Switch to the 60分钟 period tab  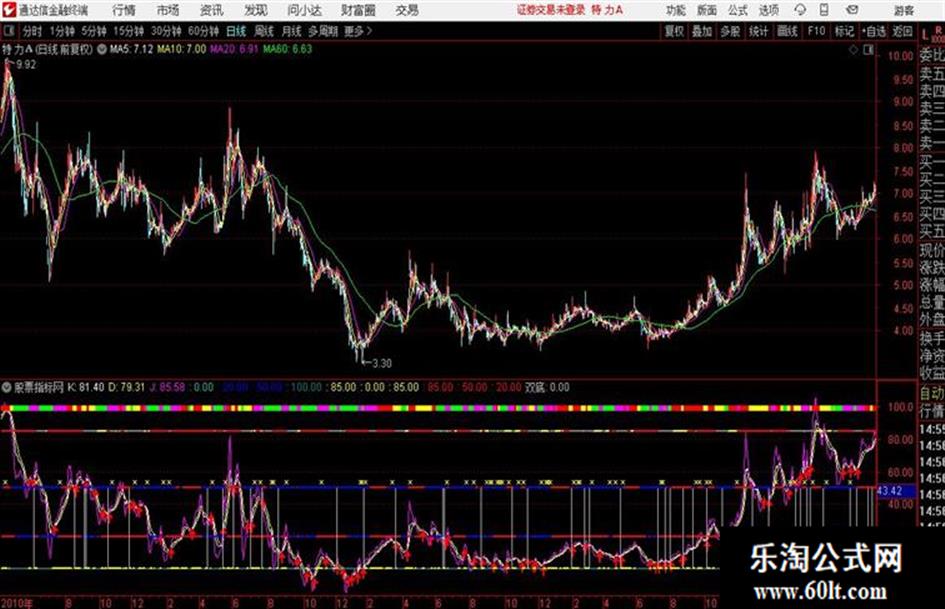point(203,31)
